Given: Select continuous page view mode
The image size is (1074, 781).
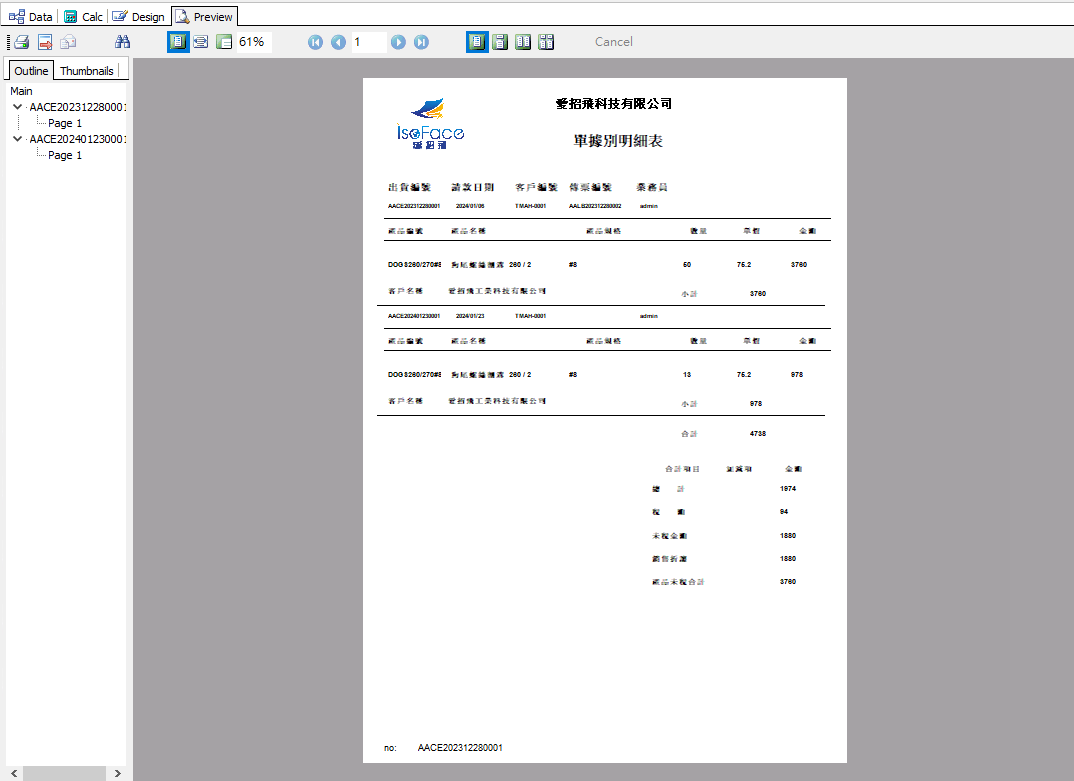Looking at the screenshot, I should 501,42.
